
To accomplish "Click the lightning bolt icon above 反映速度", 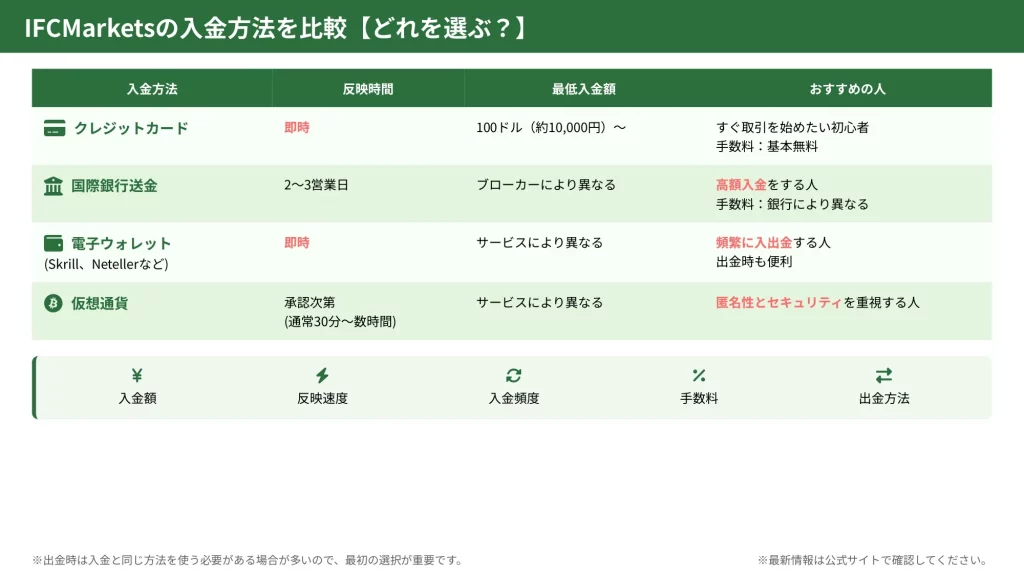I will [322, 376].
